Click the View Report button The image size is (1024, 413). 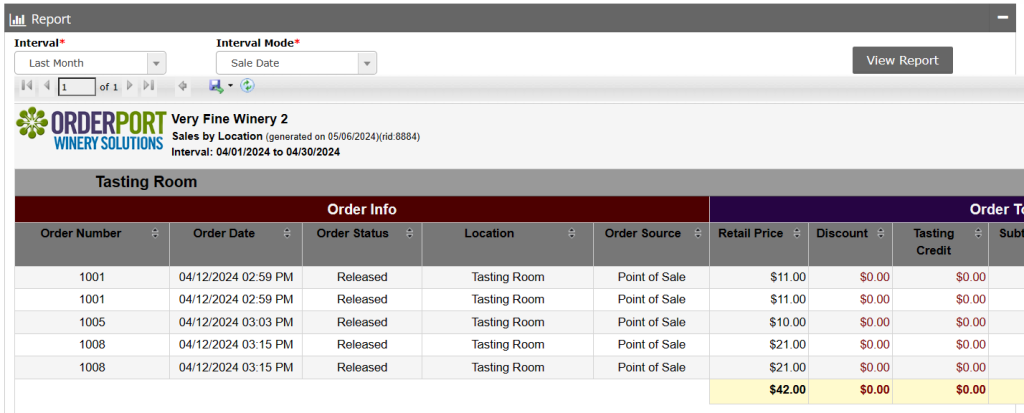902,60
